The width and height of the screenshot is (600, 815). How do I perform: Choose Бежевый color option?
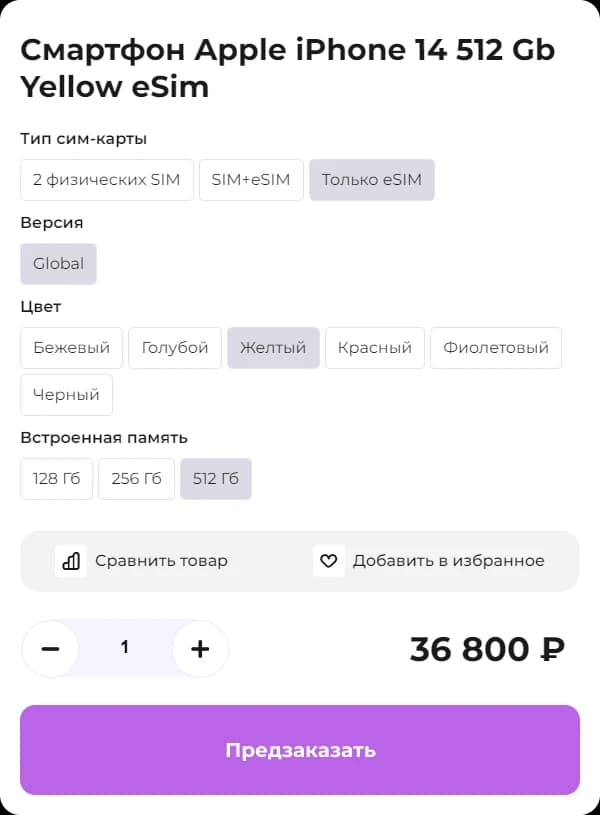[71, 348]
